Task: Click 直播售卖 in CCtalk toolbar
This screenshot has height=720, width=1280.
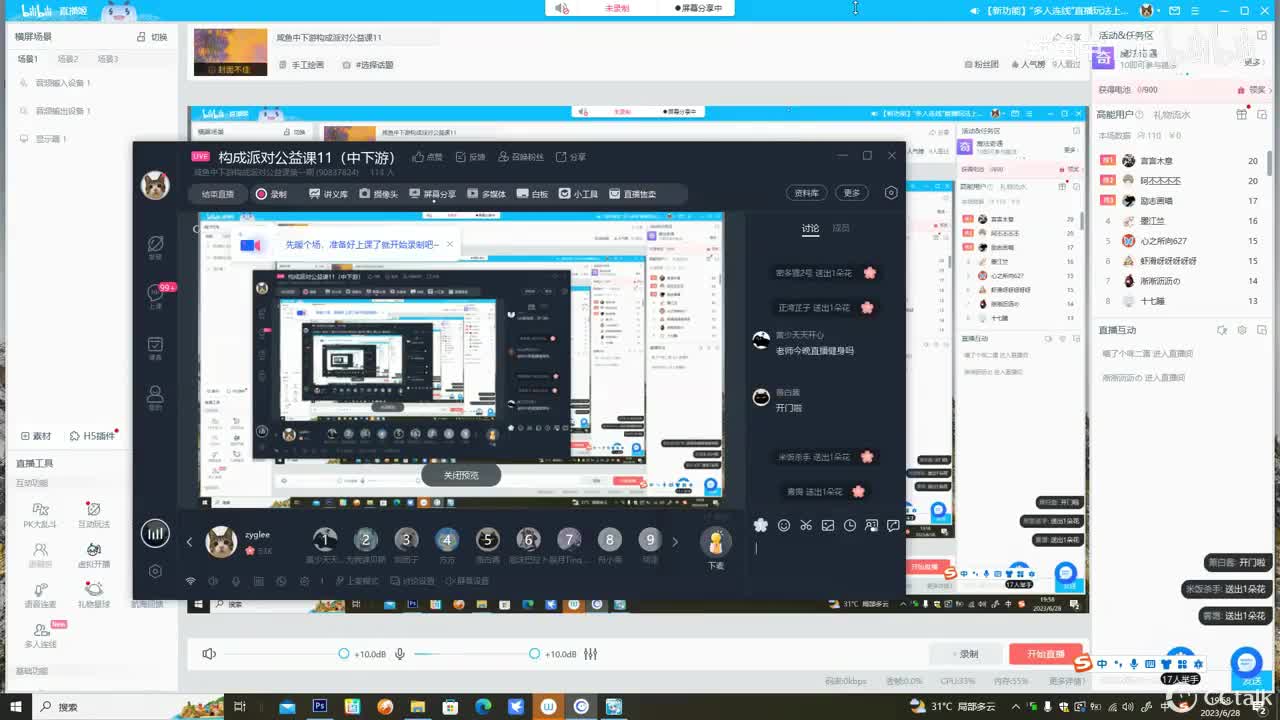Action: coord(633,194)
